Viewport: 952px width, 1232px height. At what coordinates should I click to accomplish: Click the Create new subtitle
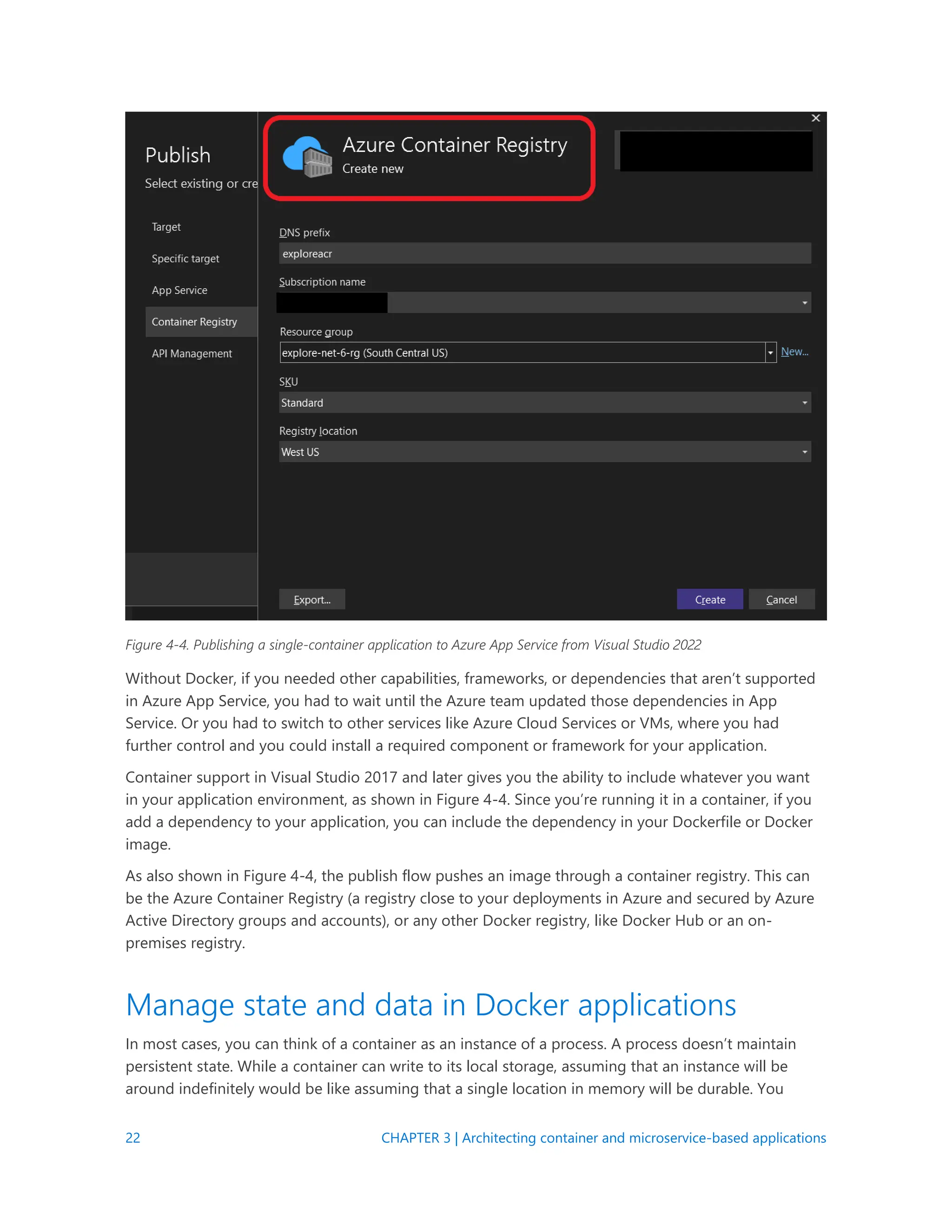click(x=373, y=169)
